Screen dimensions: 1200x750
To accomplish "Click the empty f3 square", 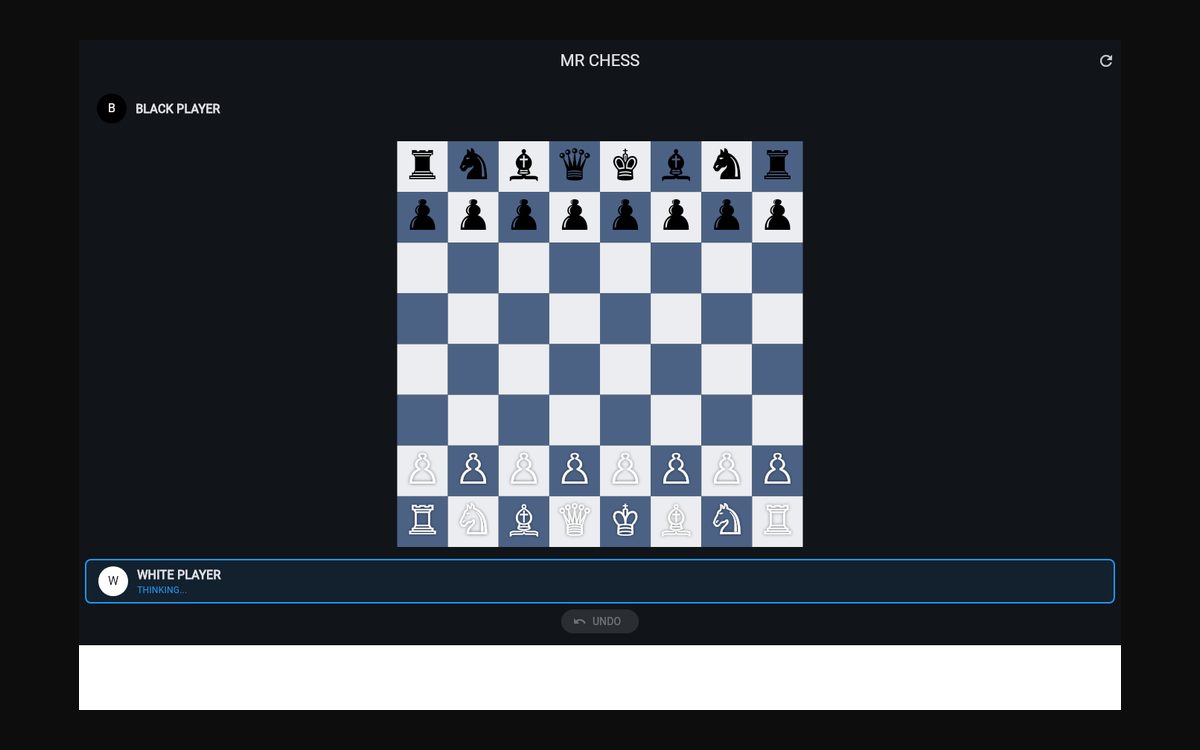I will click(676, 420).
